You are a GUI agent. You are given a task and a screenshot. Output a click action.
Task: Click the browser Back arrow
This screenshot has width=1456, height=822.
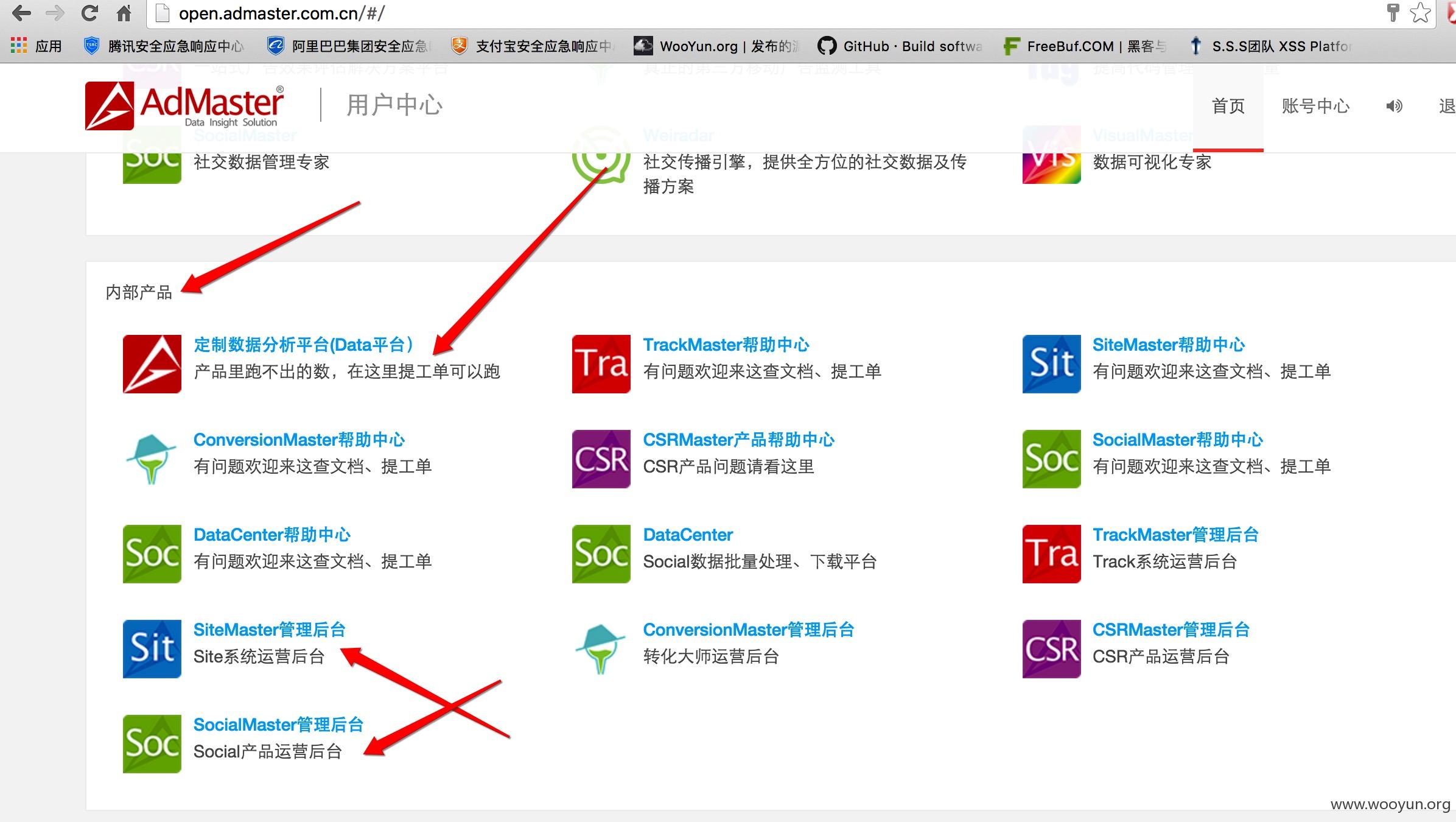(x=21, y=13)
